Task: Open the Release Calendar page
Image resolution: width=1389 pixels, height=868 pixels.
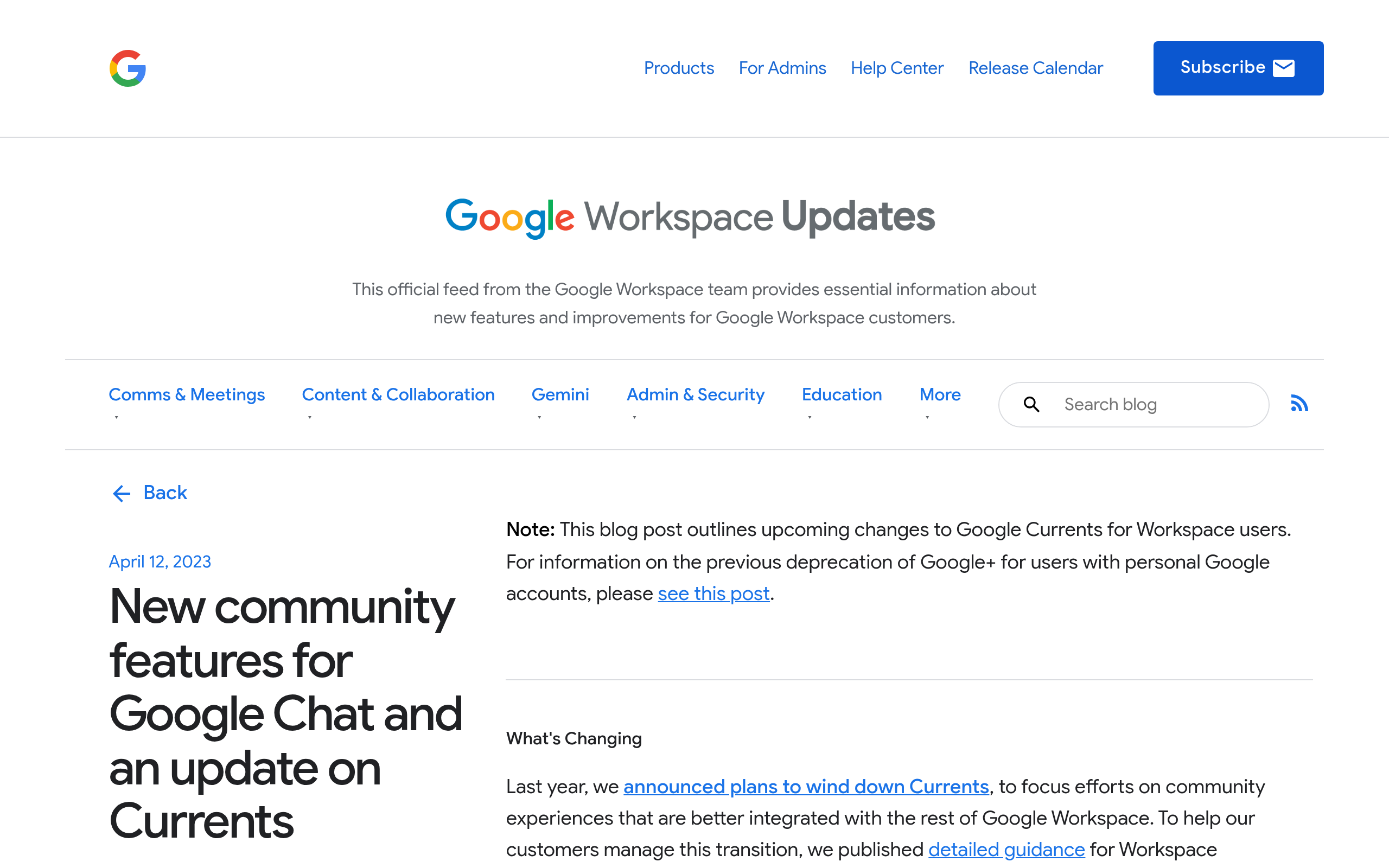Action: 1035,68
